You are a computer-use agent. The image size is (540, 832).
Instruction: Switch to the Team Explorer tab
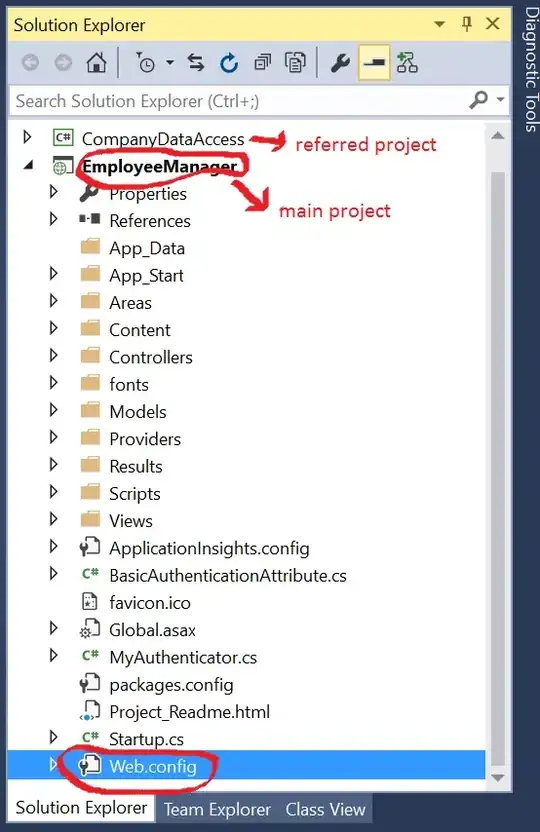point(217,809)
